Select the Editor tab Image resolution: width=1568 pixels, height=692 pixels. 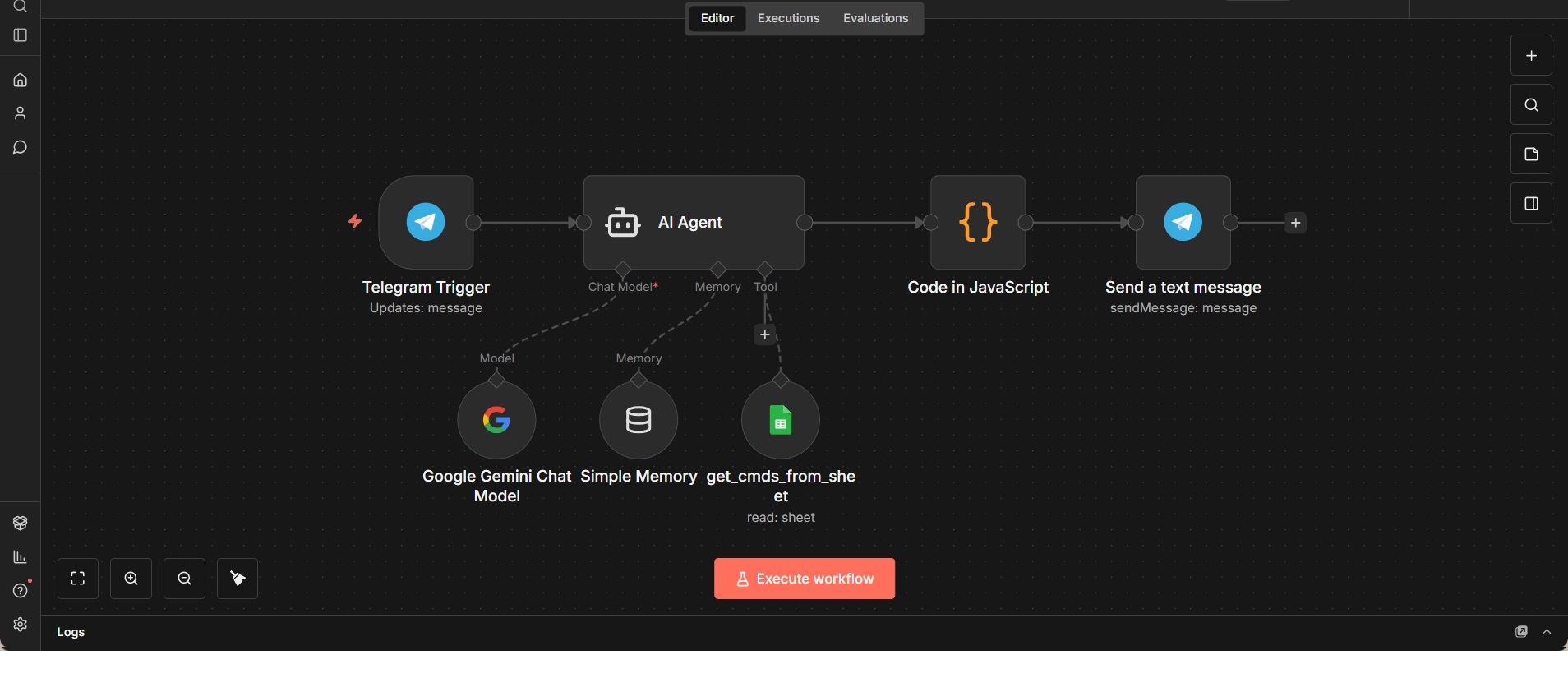[x=717, y=18]
